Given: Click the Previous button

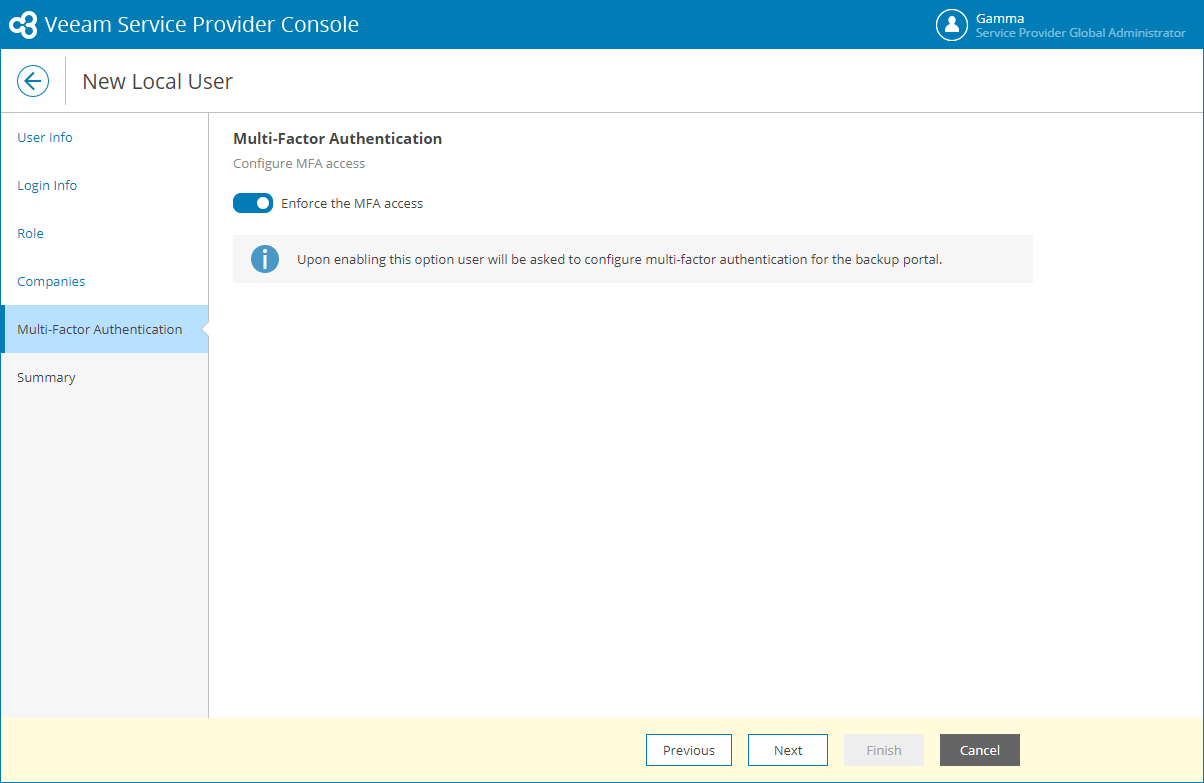Looking at the screenshot, I should [689, 750].
